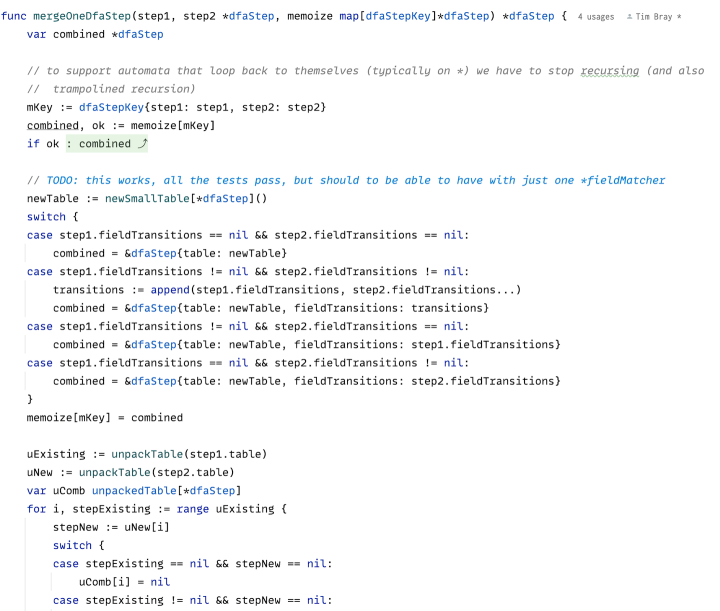Click the person icon beside Tim Bray
This screenshot has height=611, width=720.
[630, 17]
